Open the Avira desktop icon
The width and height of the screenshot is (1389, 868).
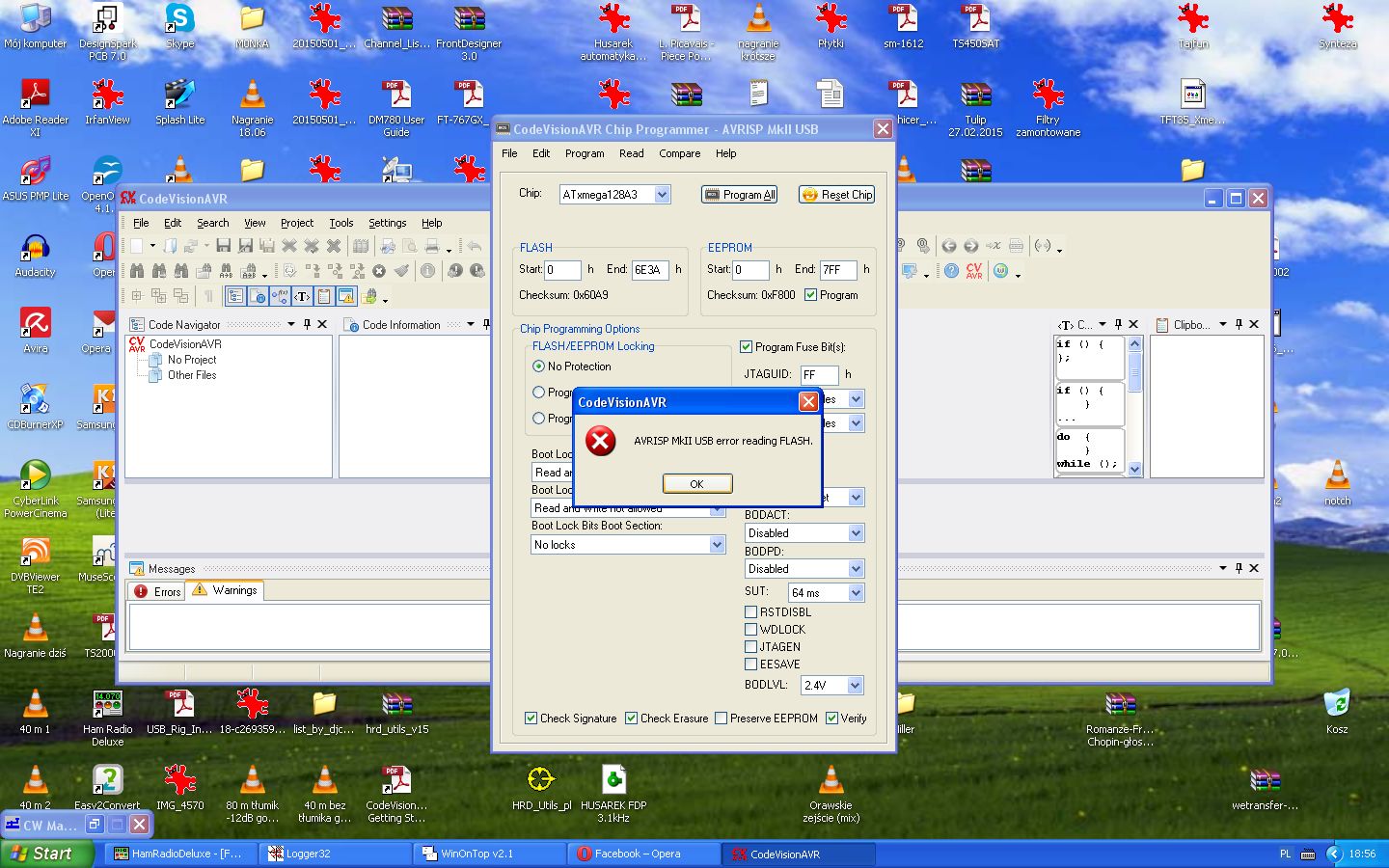point(36,330)
